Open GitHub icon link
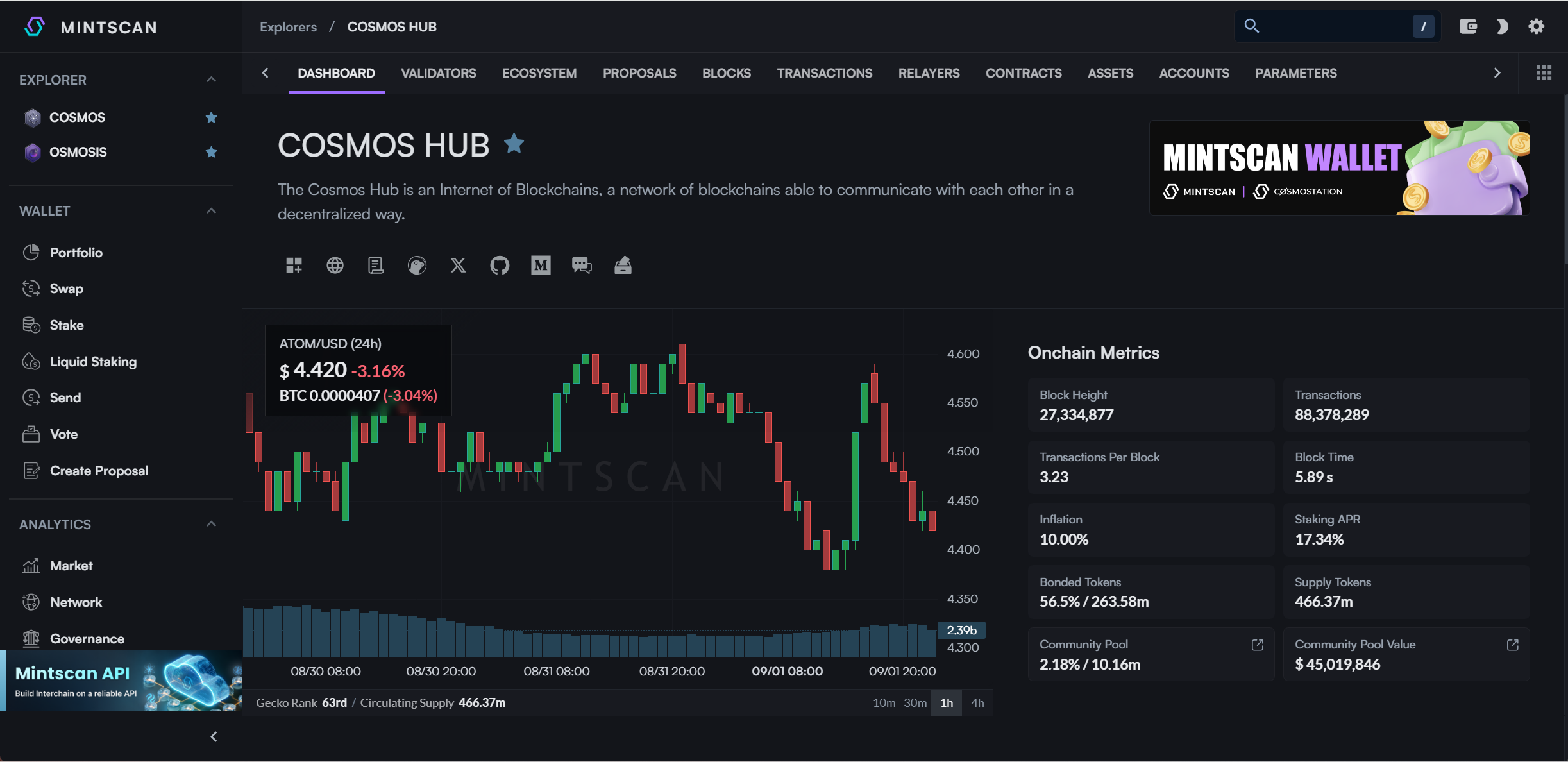Image resolution: width=1568 pixels, height=762 pixels. (x=500, y=265)
